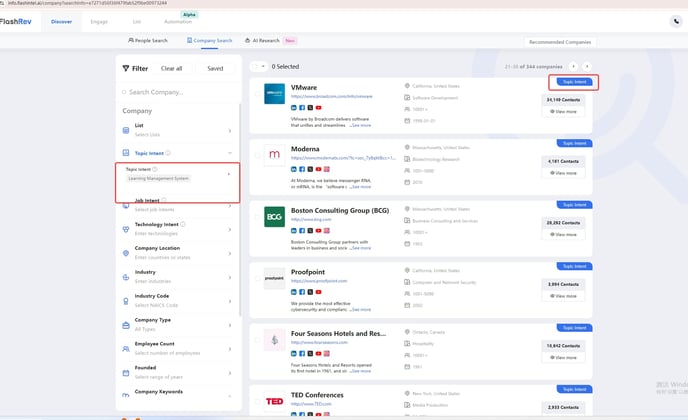This screenshot has height=420, width=688.
Task: Open Moderna's Instagram profile icon
Action: [326, 169]
